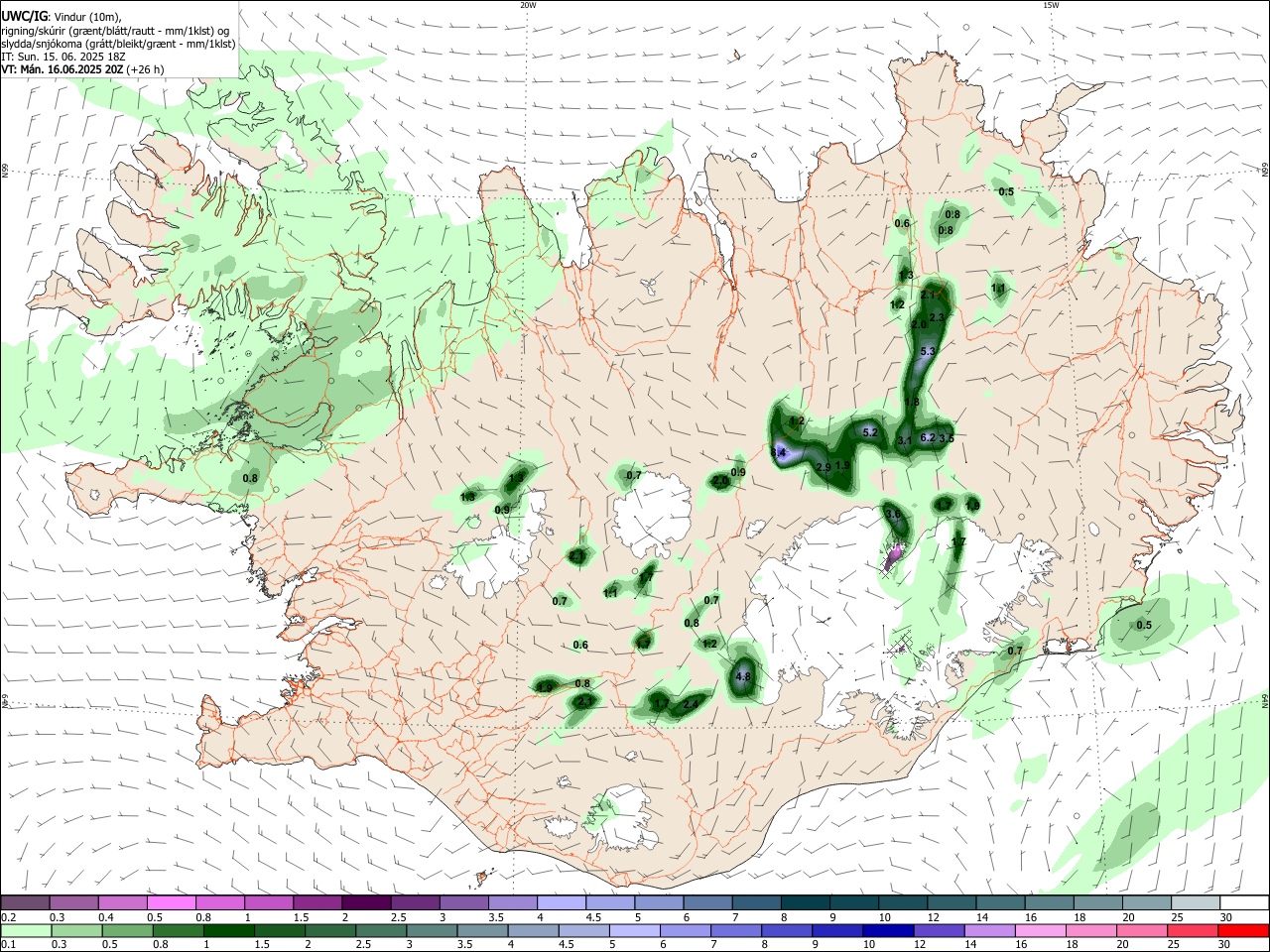Click the 3.5 precipitation value on the map
1270x952 pixels.
(x=947, y=437)
